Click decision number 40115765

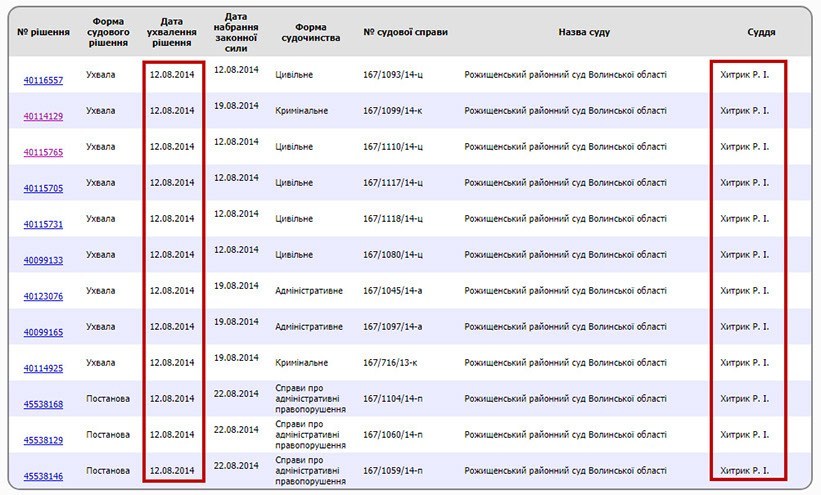point(43,152)
